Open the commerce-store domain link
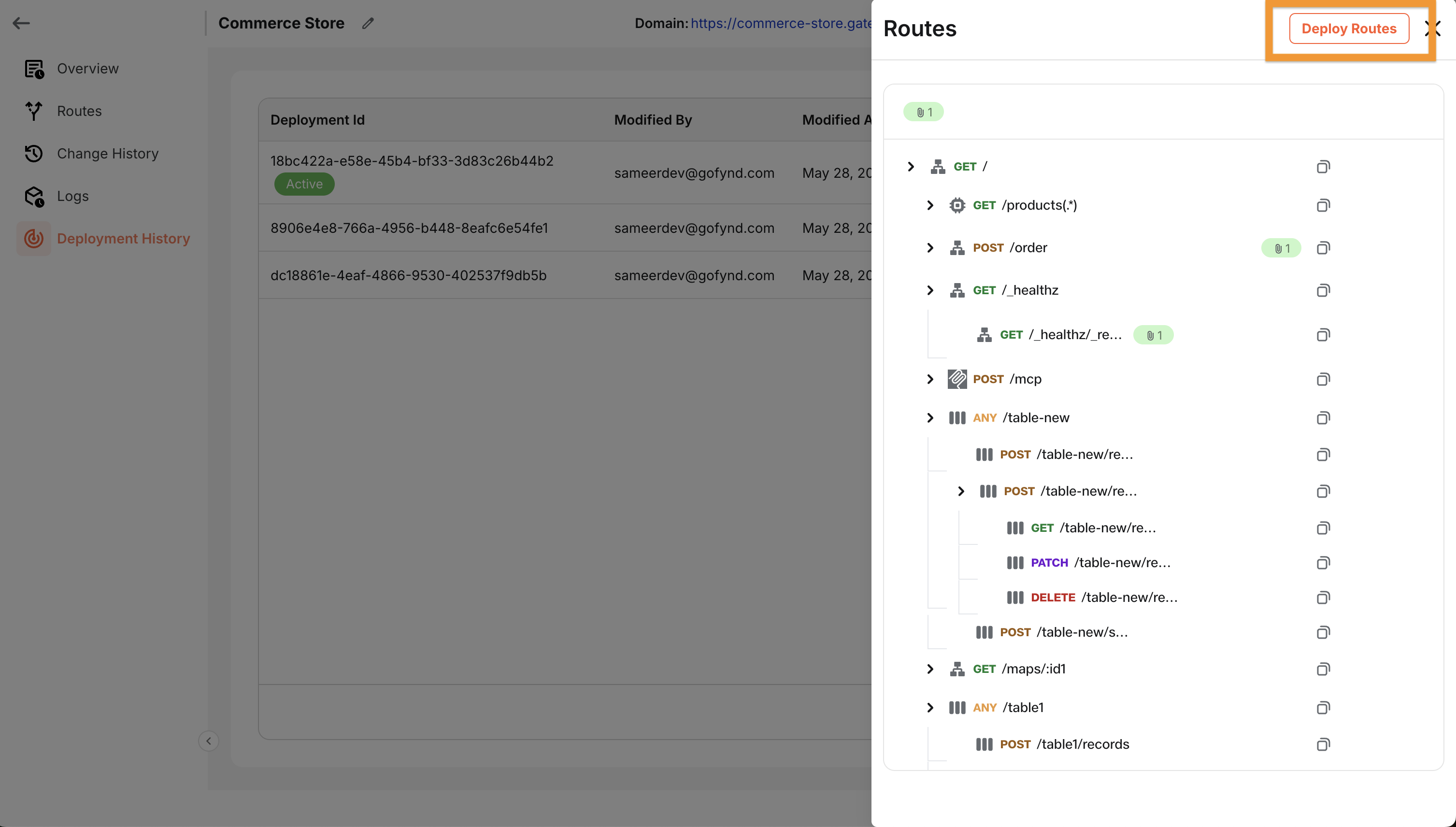Viewport: 1456px width, 827px height. 781,23
